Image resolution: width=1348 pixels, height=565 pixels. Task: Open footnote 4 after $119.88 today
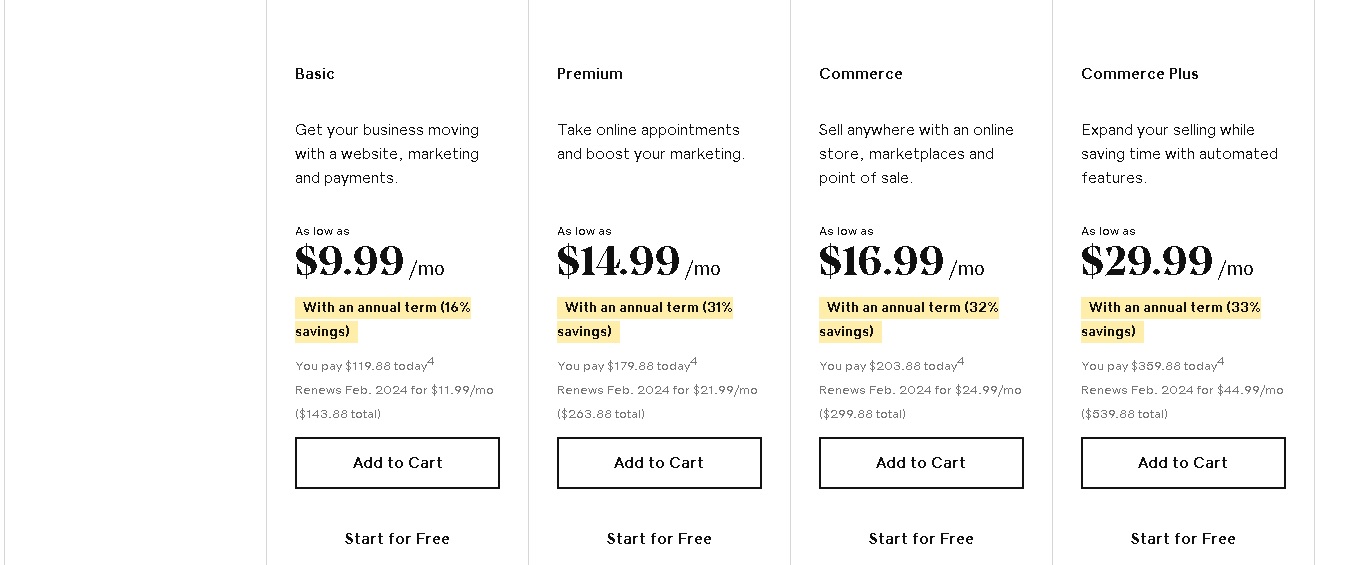tap(430, 362)
